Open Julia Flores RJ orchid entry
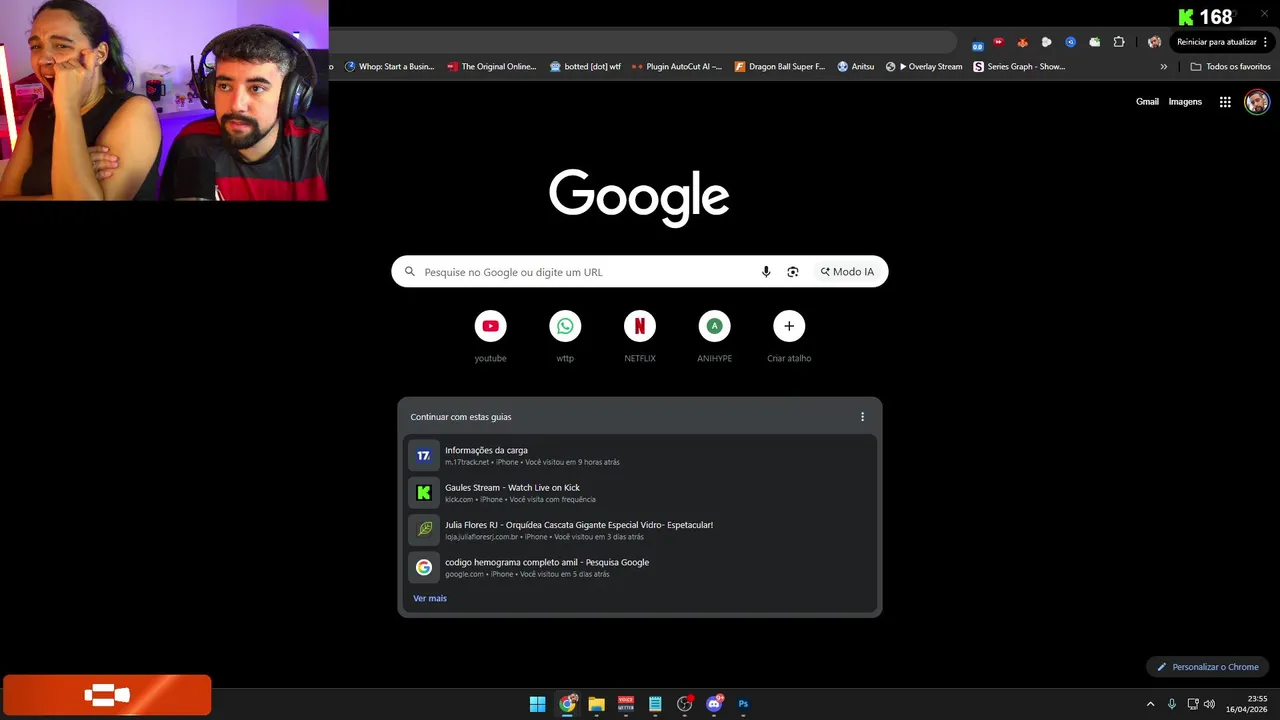Image resolution: width=1280 pixels, height=720 pixels. (640, 530)
